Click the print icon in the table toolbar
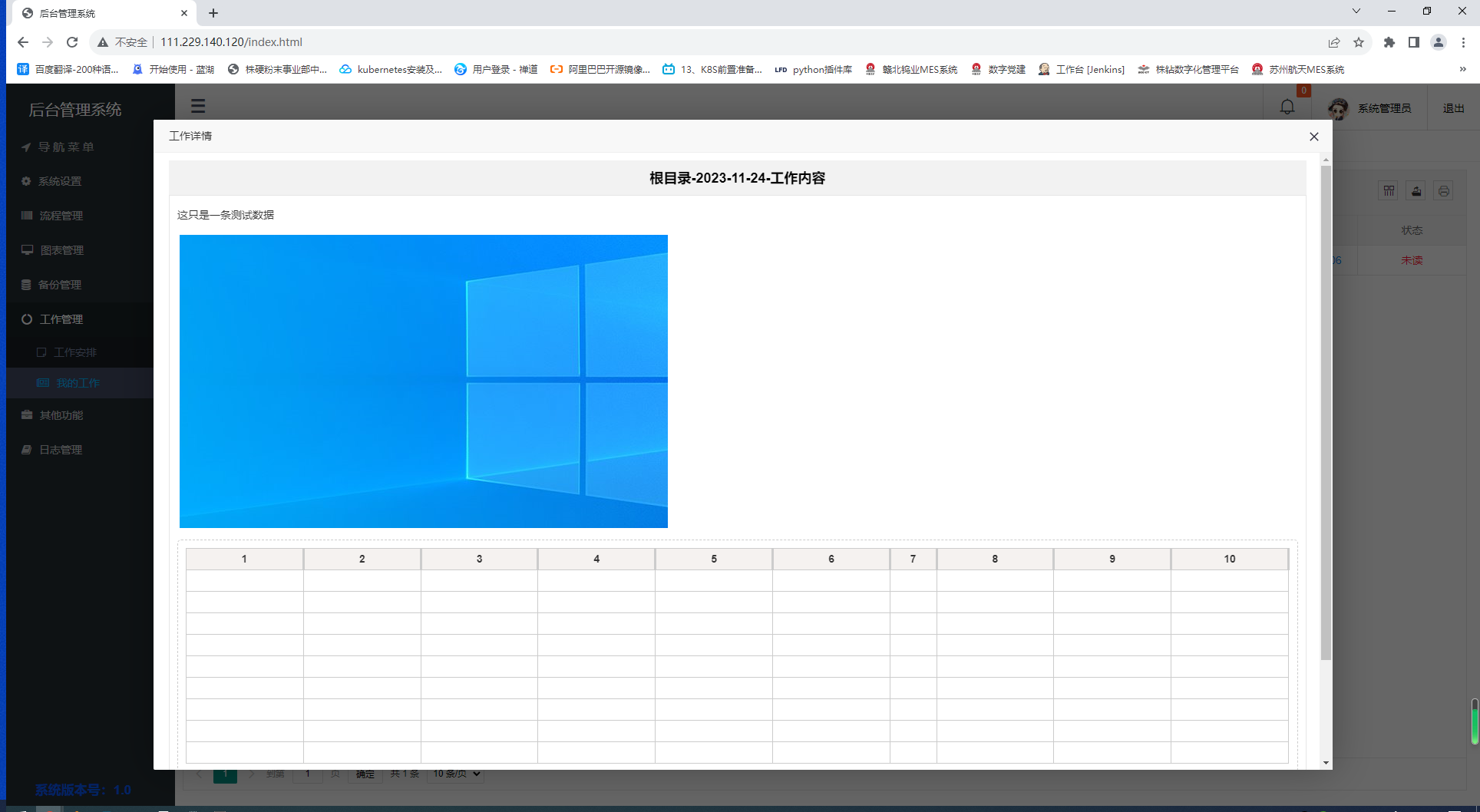The width and height of the screenshot is (1480, 812). [x=1445, y=190]
